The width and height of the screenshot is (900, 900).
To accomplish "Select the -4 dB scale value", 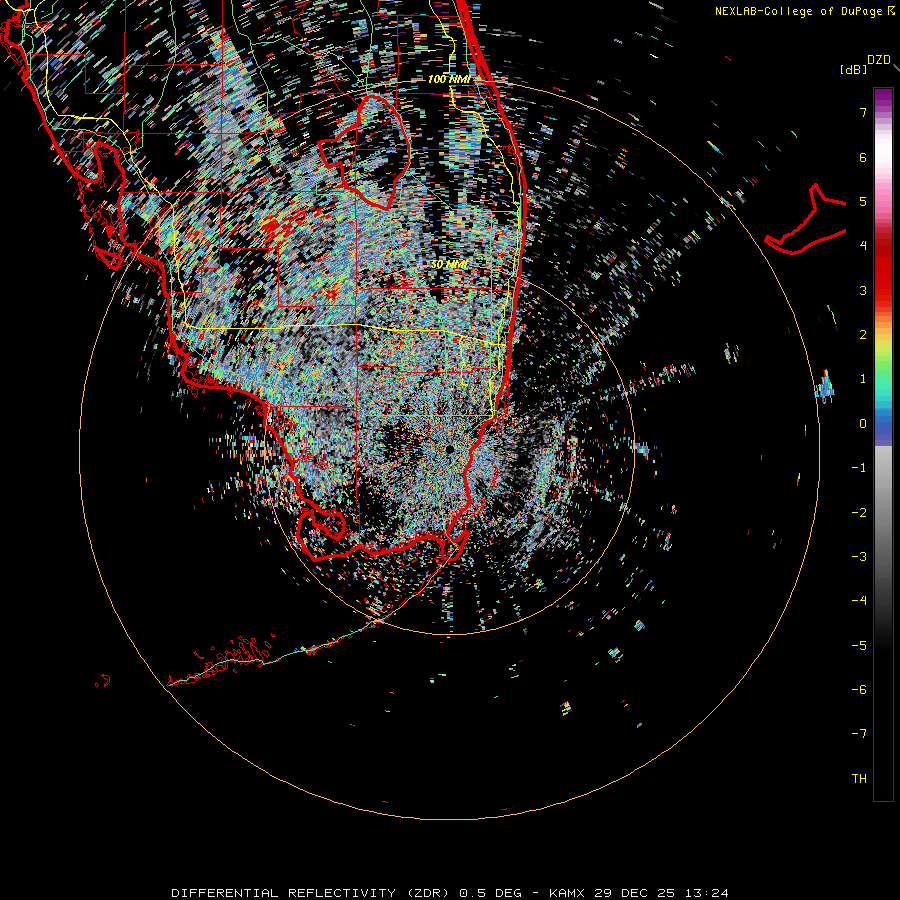I will 859,600.
